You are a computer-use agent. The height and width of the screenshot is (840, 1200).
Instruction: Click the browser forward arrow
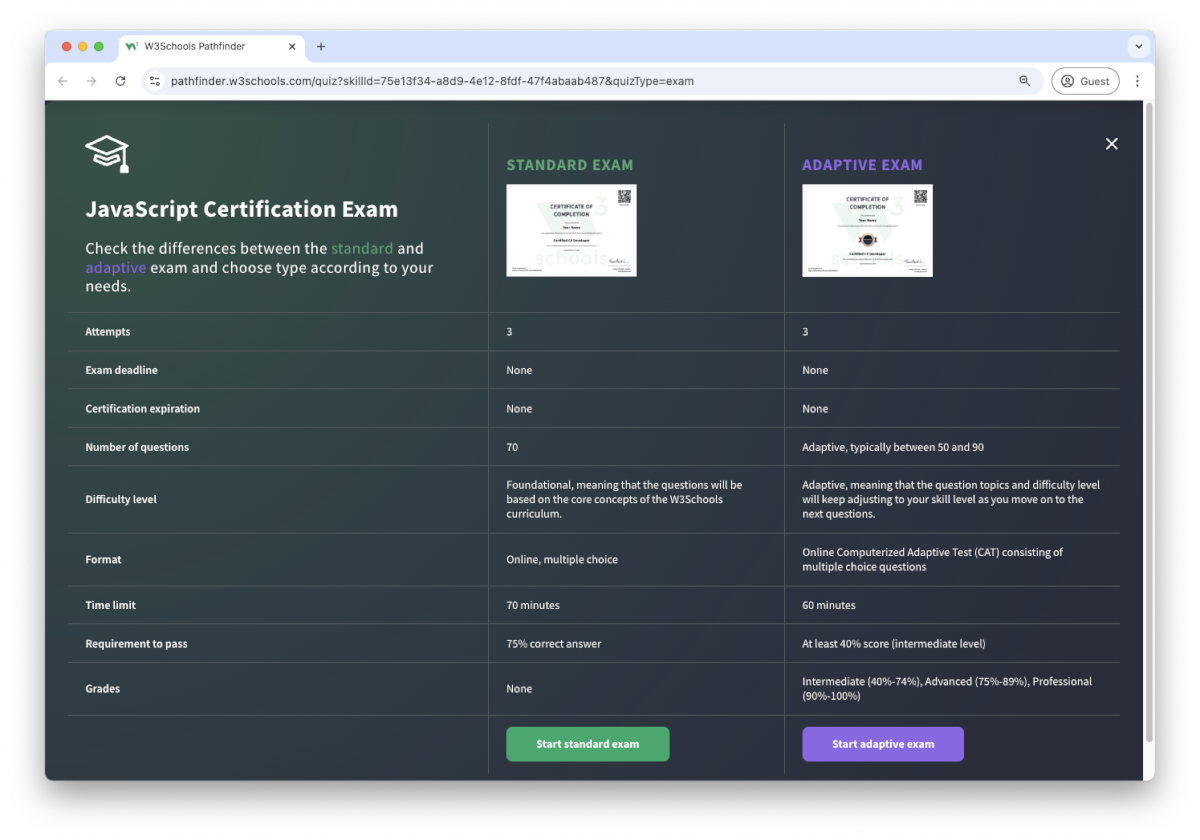(x=91, y=81)
